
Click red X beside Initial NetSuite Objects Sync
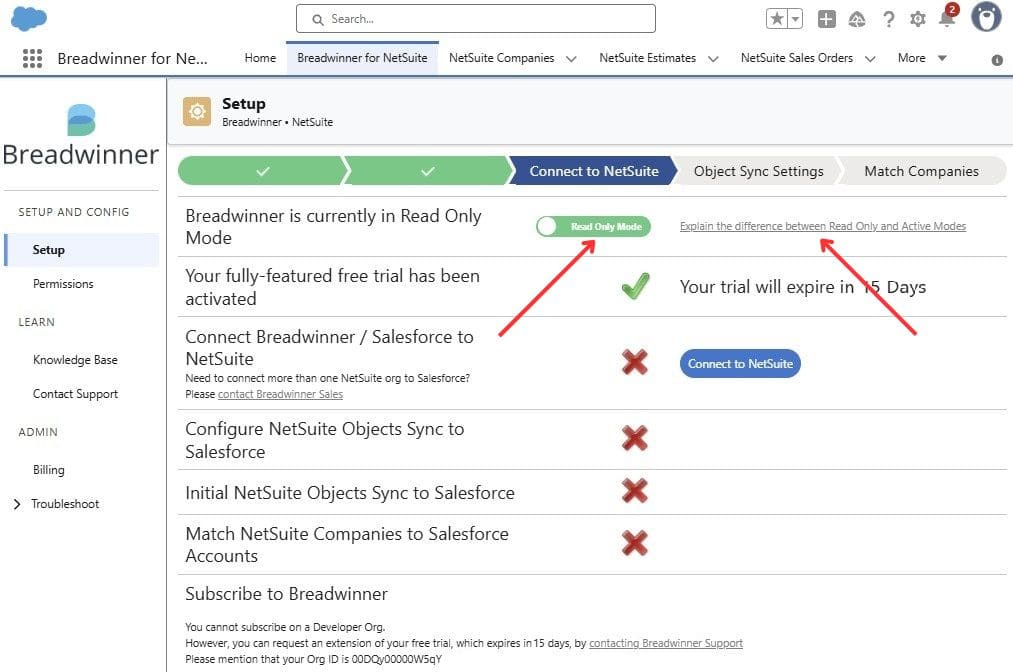click(634, 491)
